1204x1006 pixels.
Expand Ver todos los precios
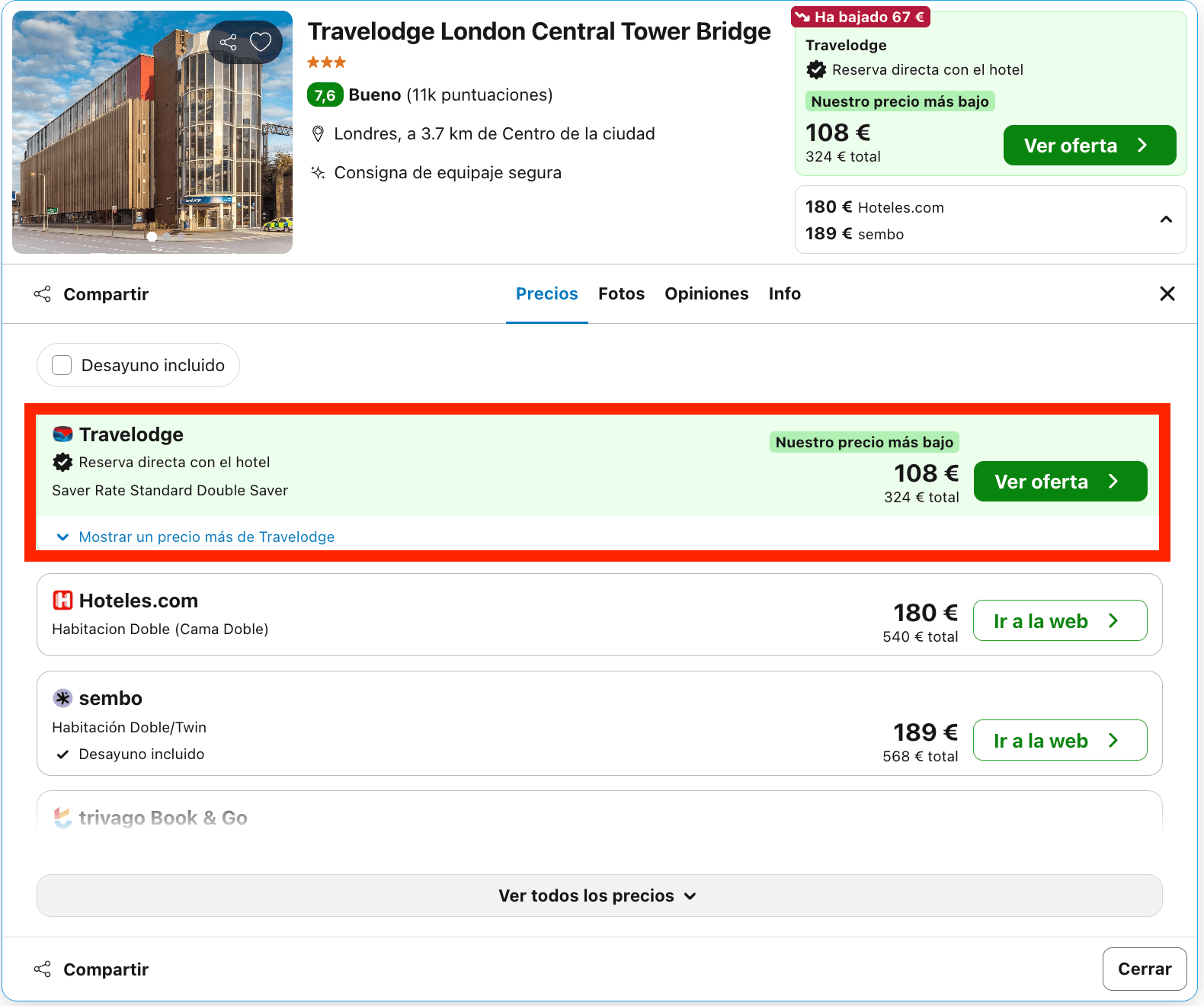coord(599,895)
